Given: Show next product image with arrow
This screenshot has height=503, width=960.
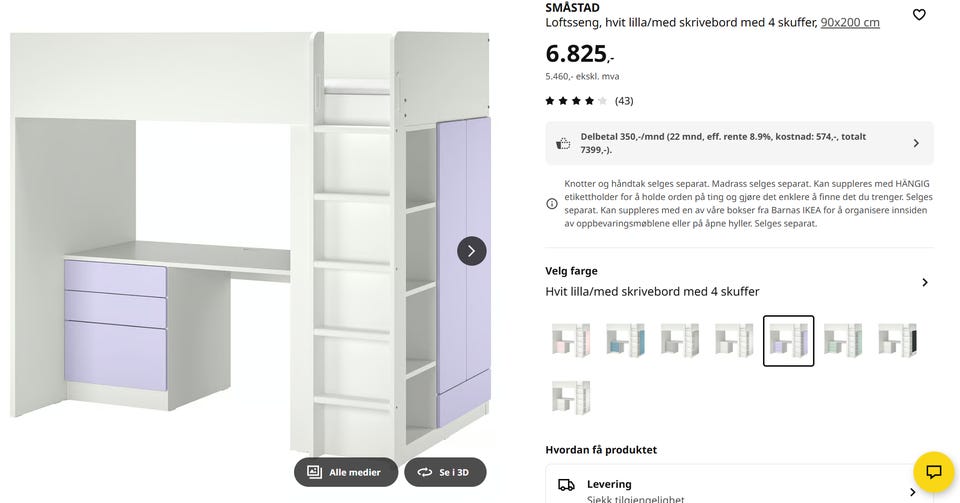Looking at the screenshot, I should (472, 251).
